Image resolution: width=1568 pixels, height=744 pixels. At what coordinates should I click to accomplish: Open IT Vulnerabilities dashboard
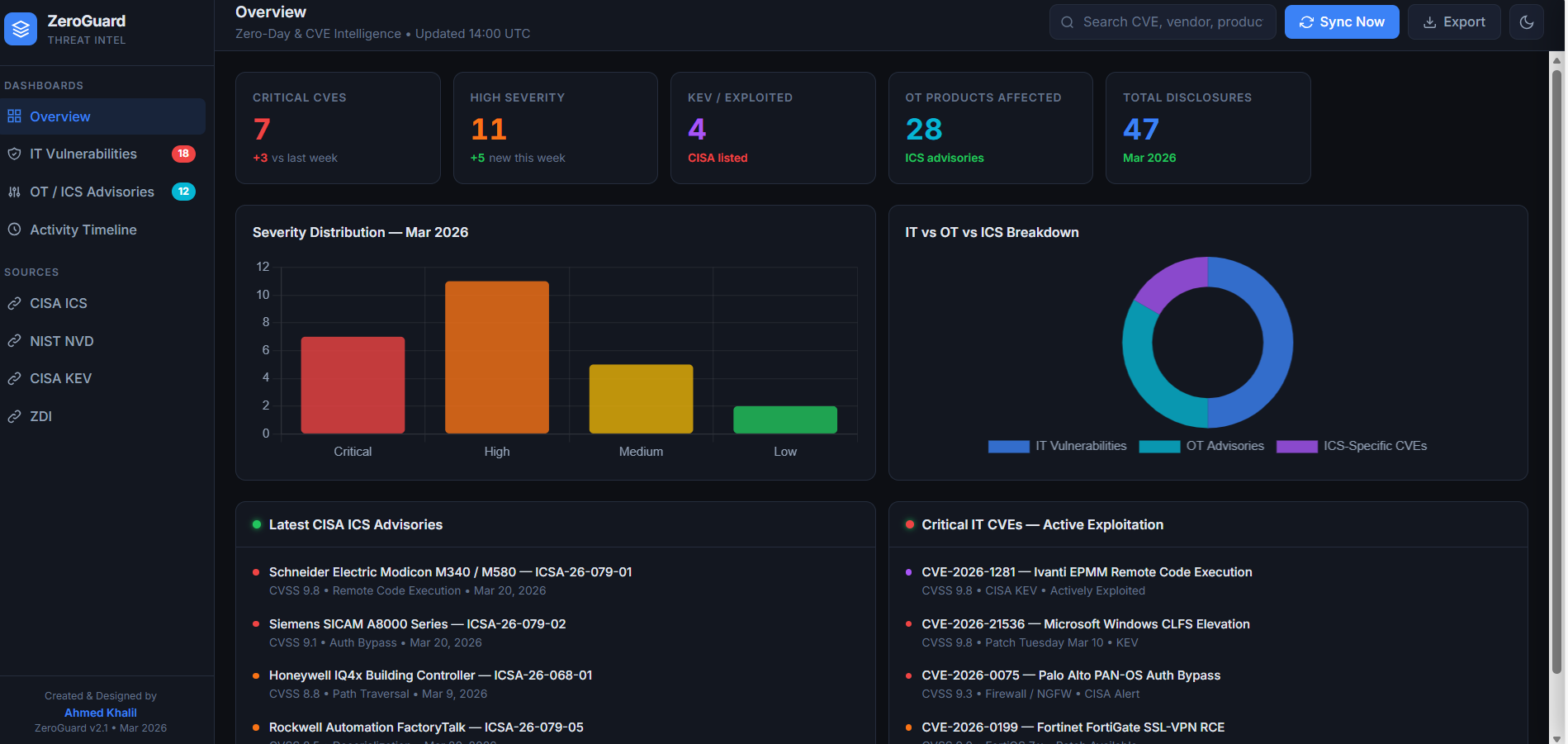coord(102,154)
